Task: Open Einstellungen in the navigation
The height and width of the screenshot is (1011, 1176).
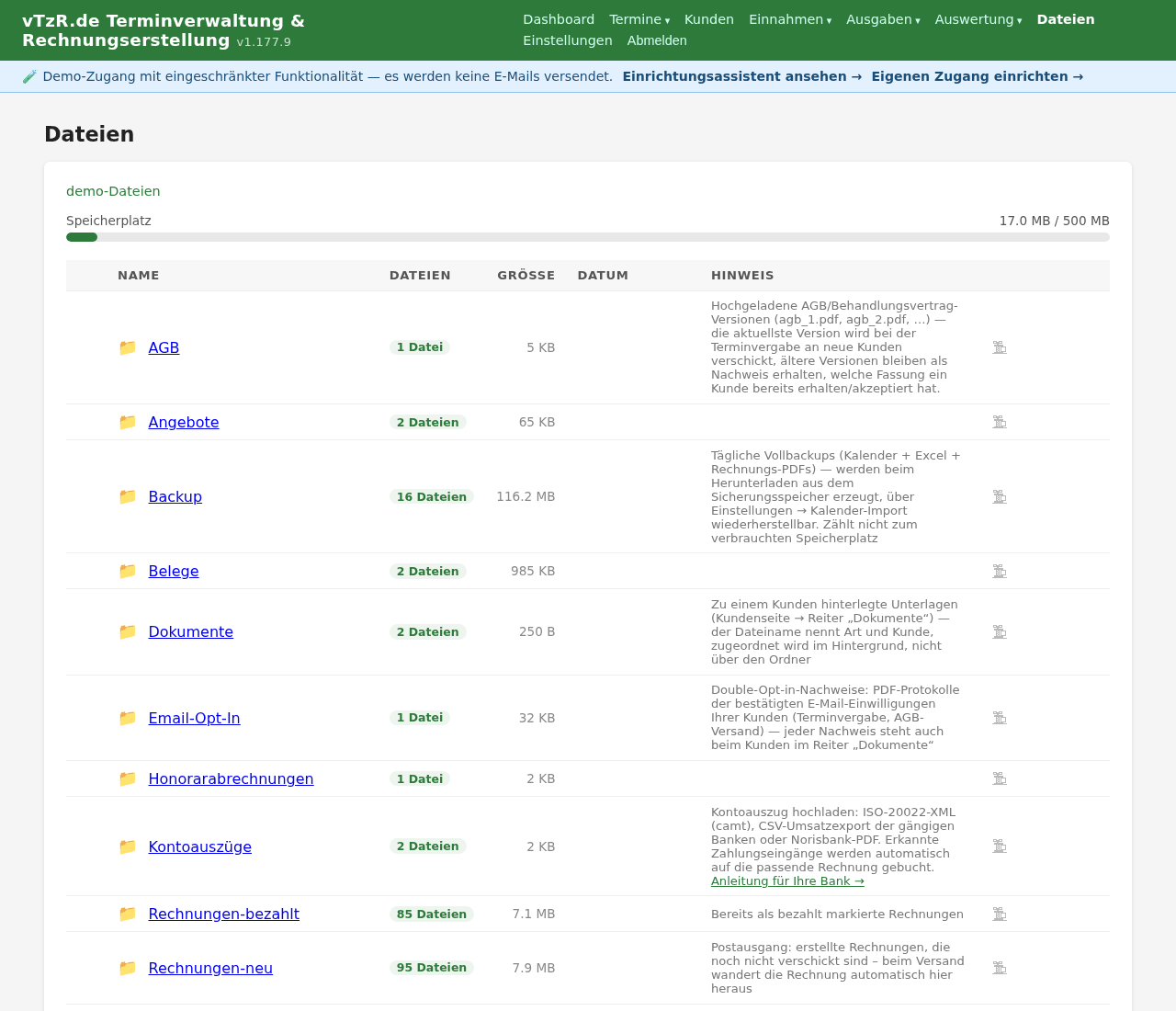Action: [x=568, y=40]
